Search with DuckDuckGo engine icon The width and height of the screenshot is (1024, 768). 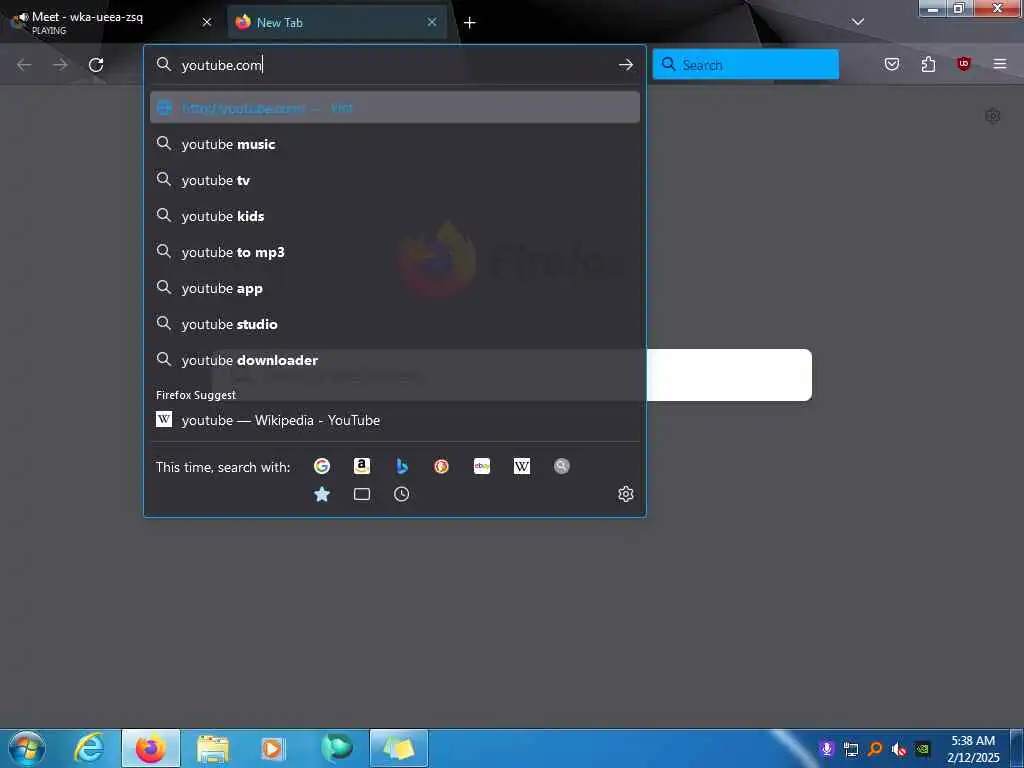(441, 466)
